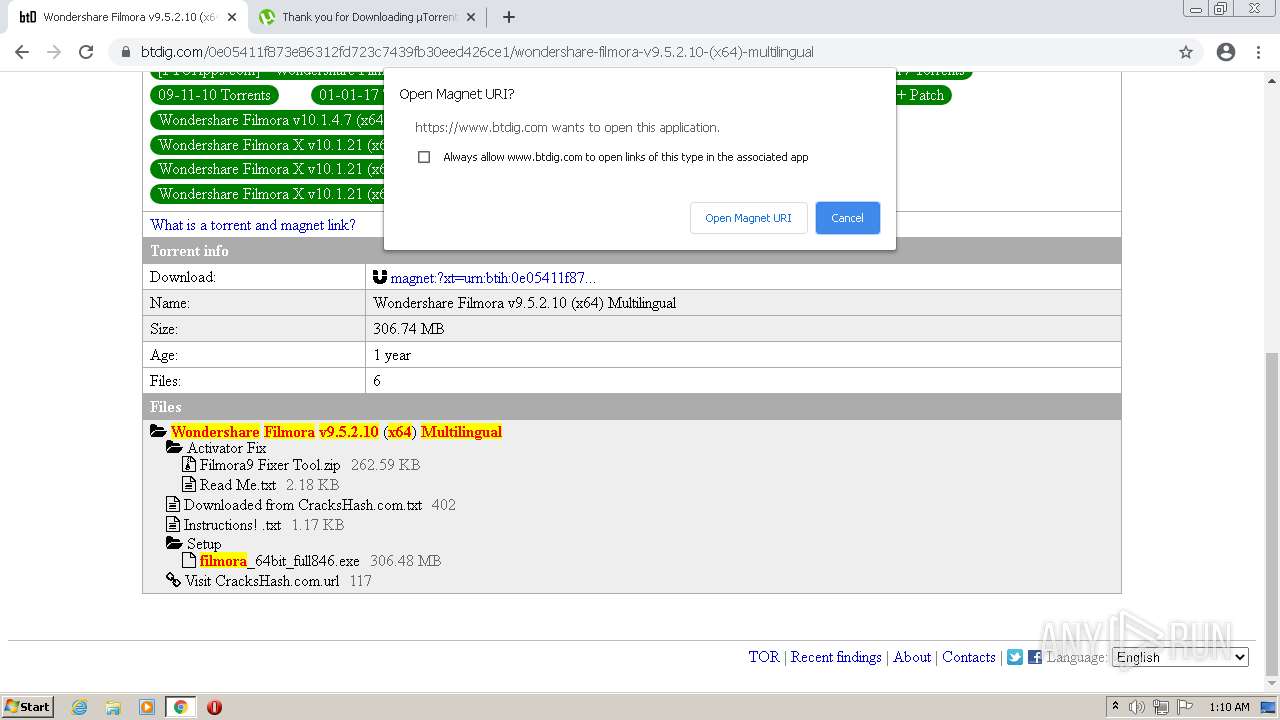Open Recent findings footer link
The image size is (1280, 720).
[x=836, y=657]
